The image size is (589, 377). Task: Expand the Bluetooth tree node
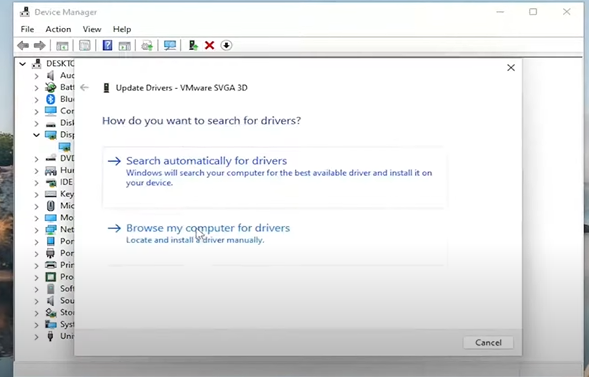click(36, 100)
